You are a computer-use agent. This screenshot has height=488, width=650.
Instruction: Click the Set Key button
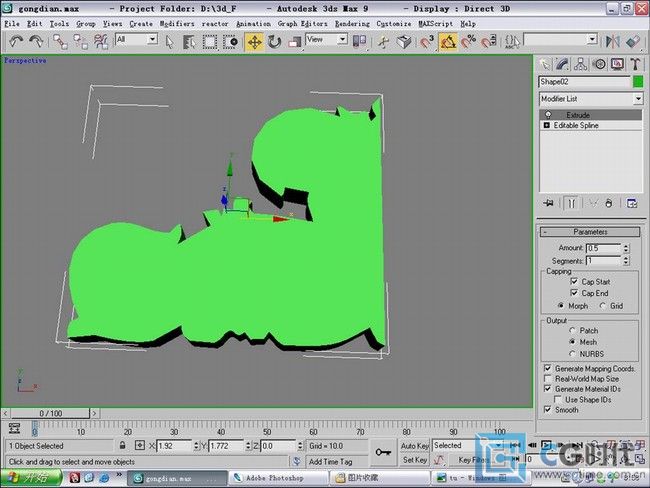tap(415, 460)
